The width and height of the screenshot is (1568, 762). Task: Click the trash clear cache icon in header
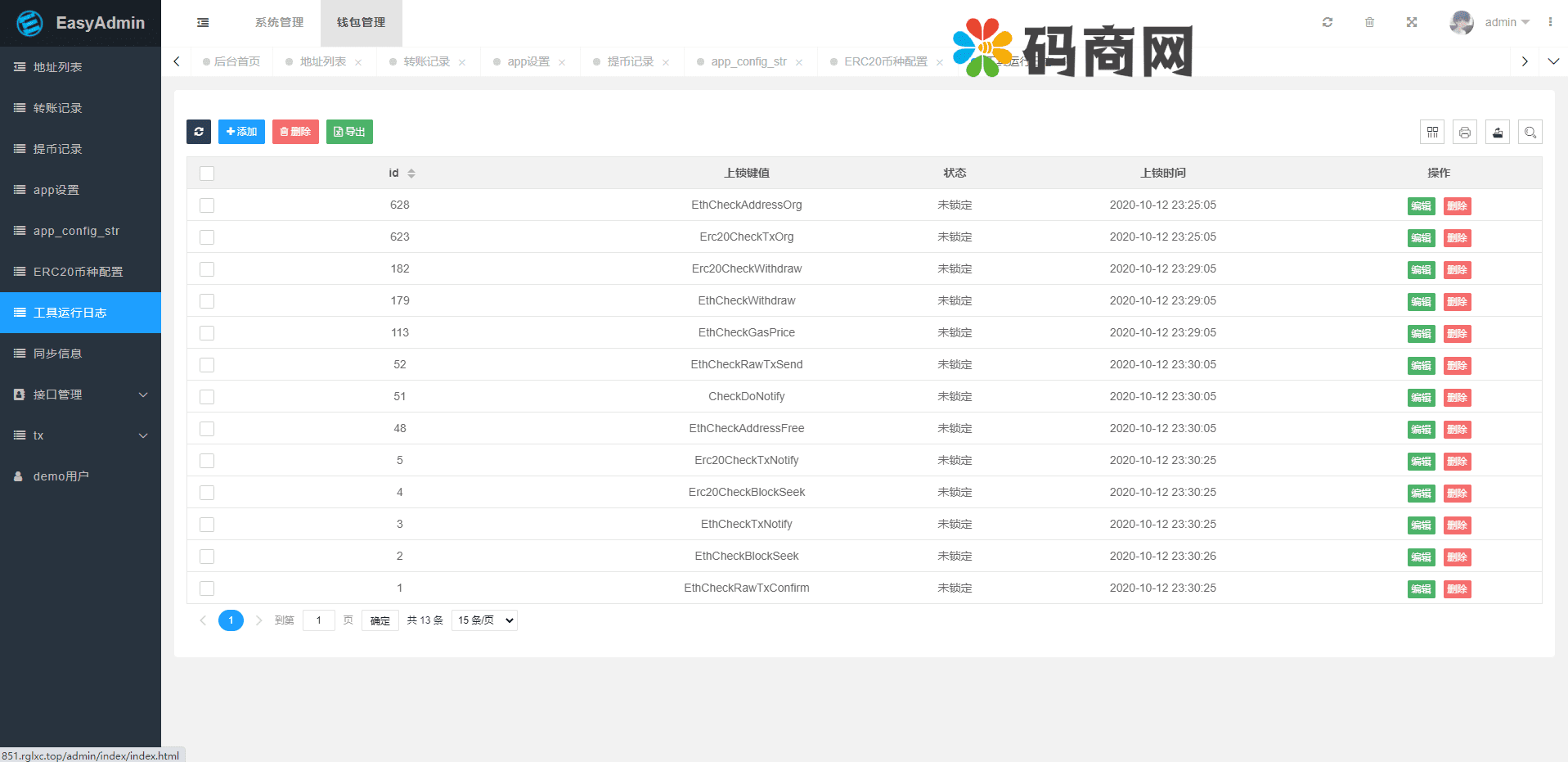pyautogui.click(x=1369, y=22)
